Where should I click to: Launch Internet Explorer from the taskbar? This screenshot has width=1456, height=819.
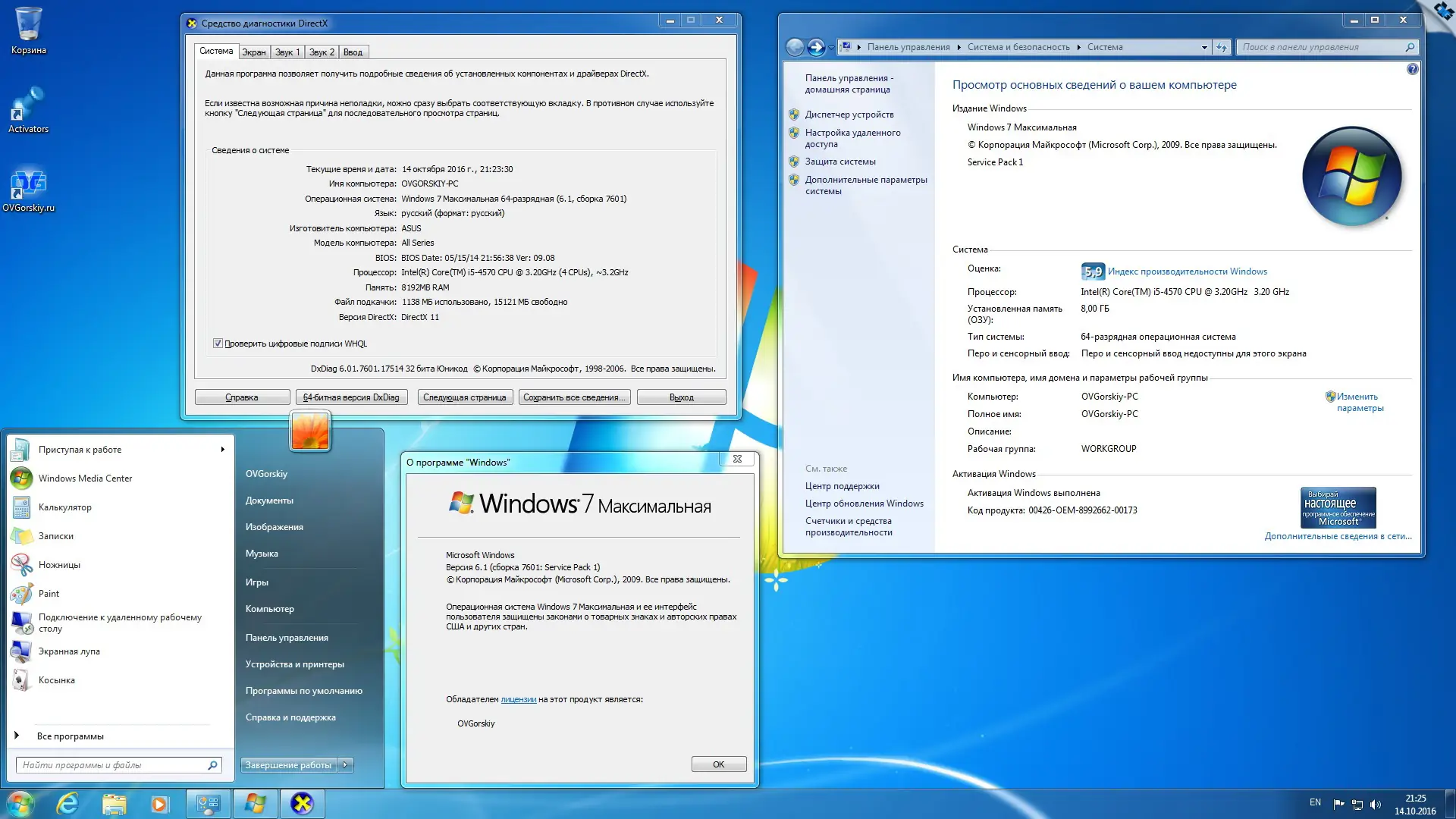pos(67,804)
